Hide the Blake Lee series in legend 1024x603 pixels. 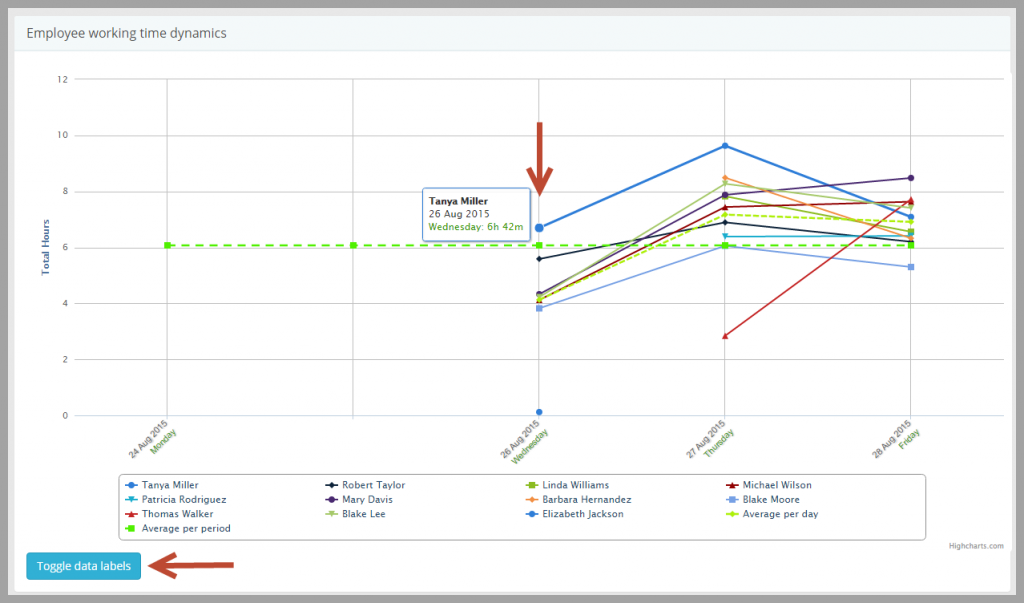click(355, 513)
